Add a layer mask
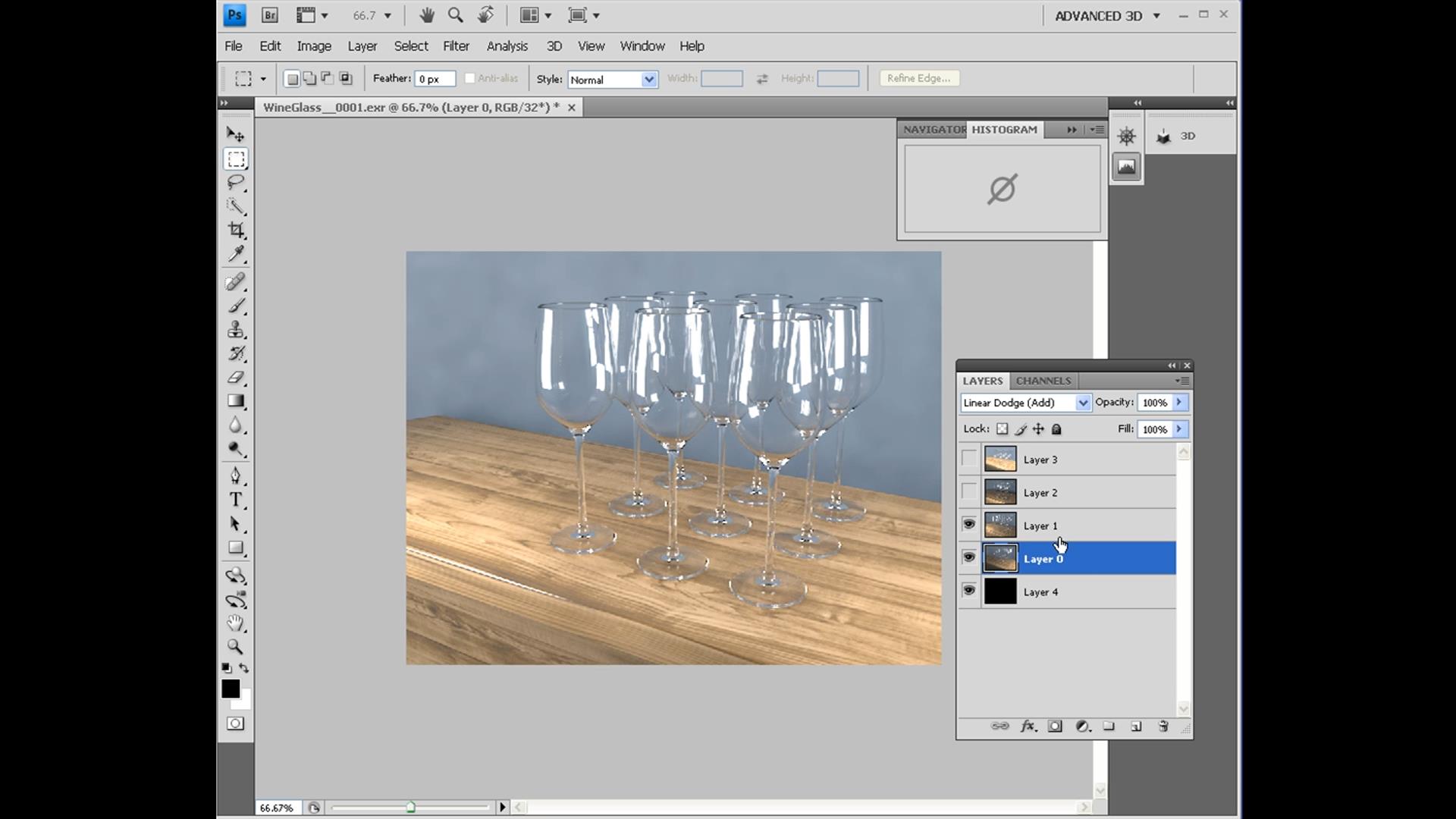The width and height of the screenshot is (1456, 819). click(x=1055, y=726)
